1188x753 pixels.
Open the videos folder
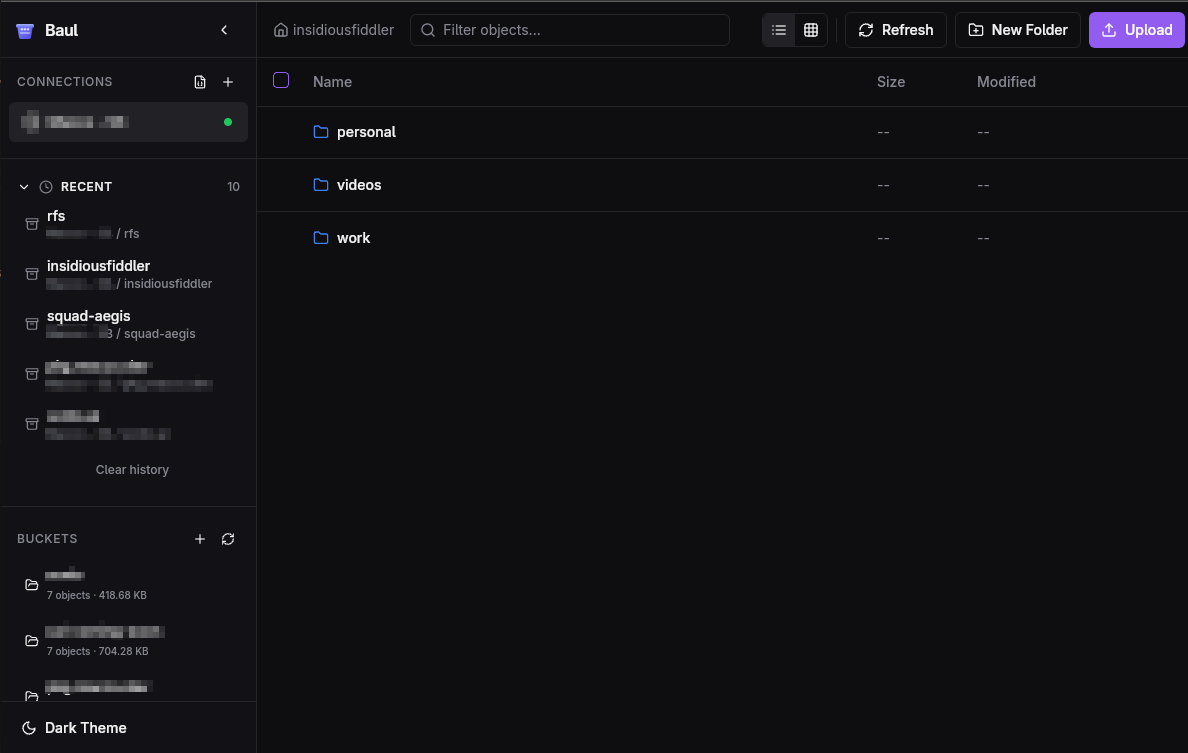pyautogui.click(x=358, y=185)
